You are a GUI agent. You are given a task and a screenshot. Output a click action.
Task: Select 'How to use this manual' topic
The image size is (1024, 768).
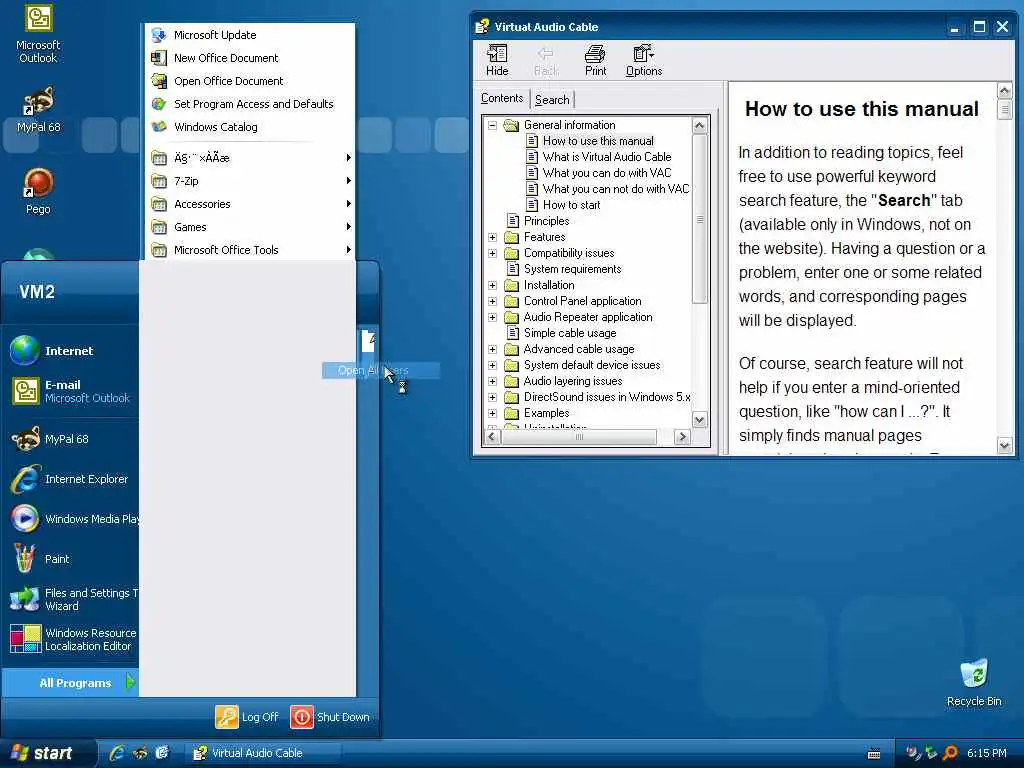[598, 141]
